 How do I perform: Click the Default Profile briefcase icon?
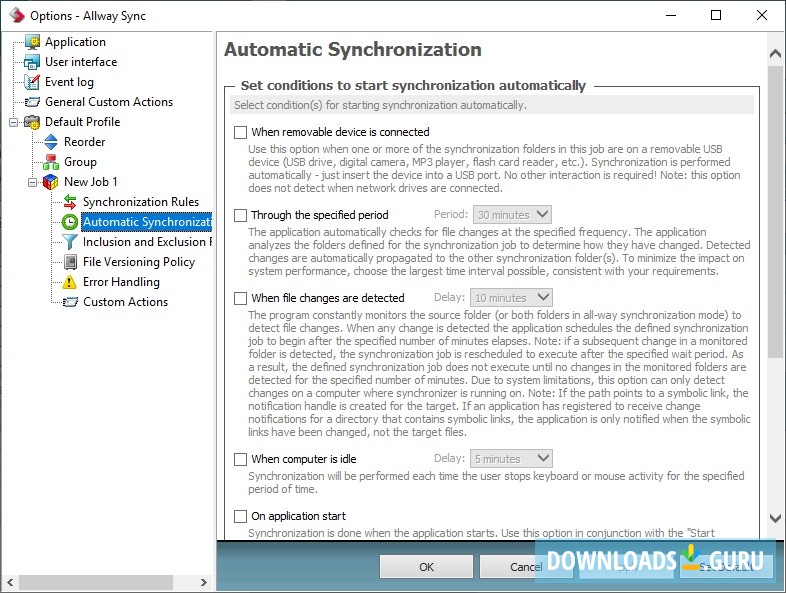click(32, 122)
